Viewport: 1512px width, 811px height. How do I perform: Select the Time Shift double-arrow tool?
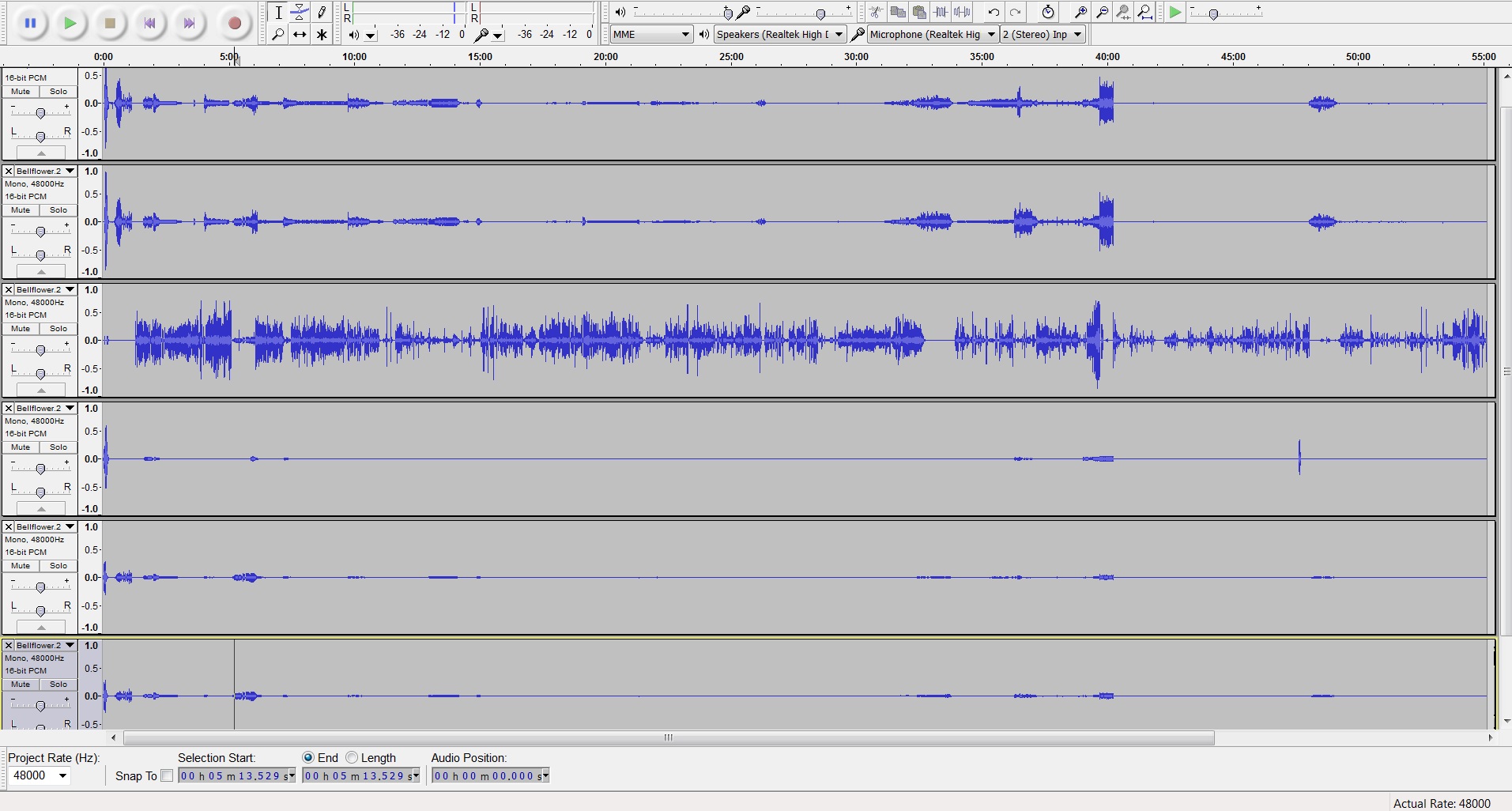click(300, 34)
